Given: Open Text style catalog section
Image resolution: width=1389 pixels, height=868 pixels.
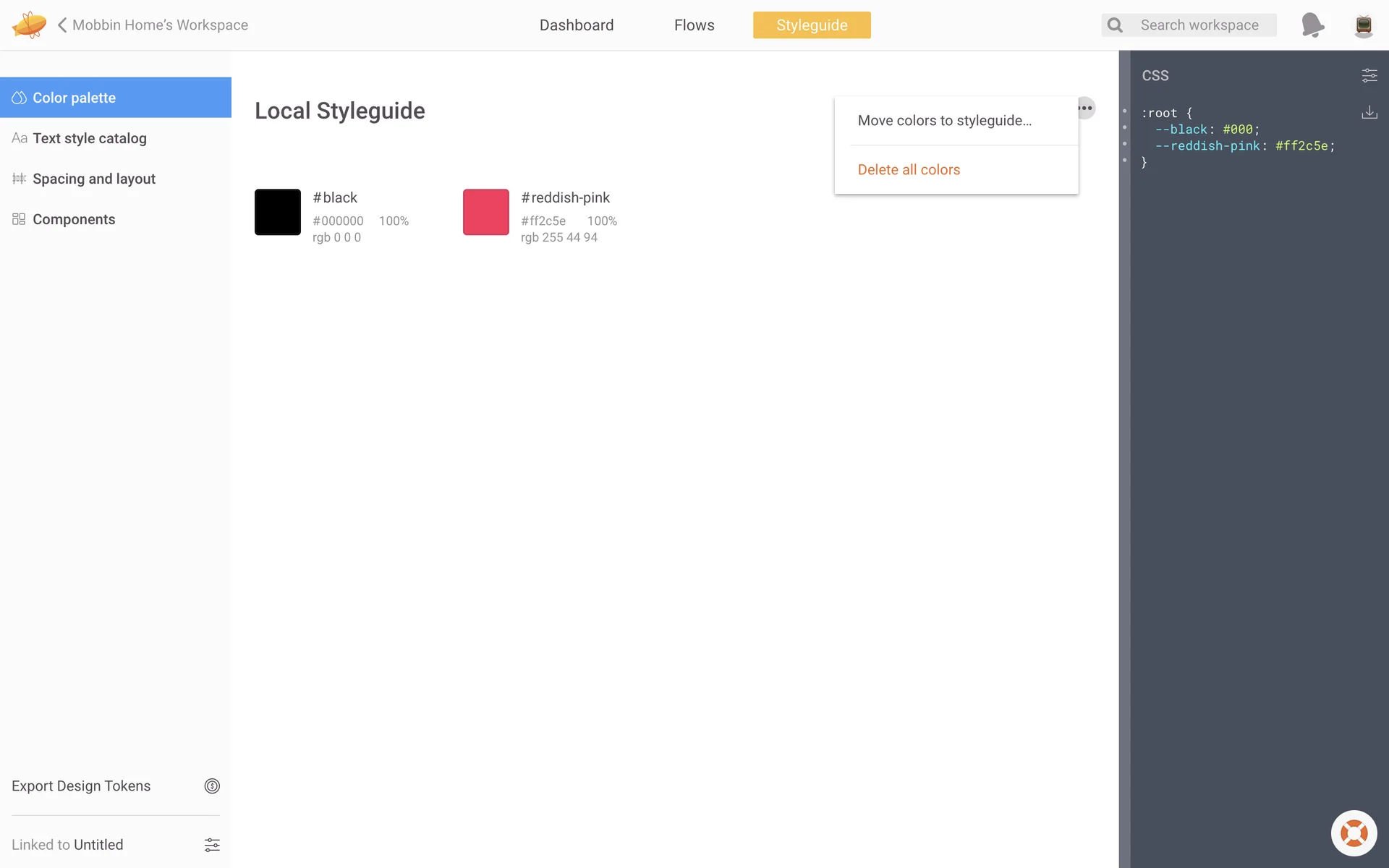Looking at the screenshot, I should click(90, 138).
